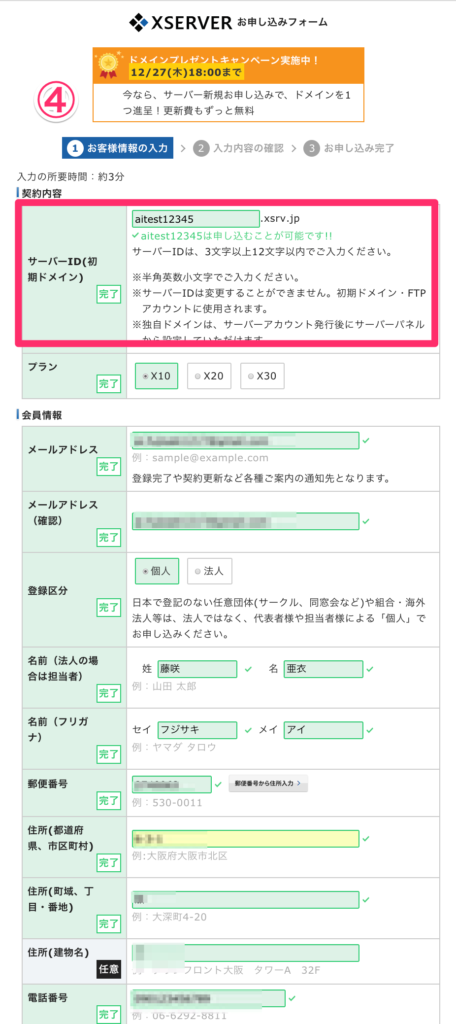Choose 法人 registration type
456x1024 pixels.
point(209,571)
